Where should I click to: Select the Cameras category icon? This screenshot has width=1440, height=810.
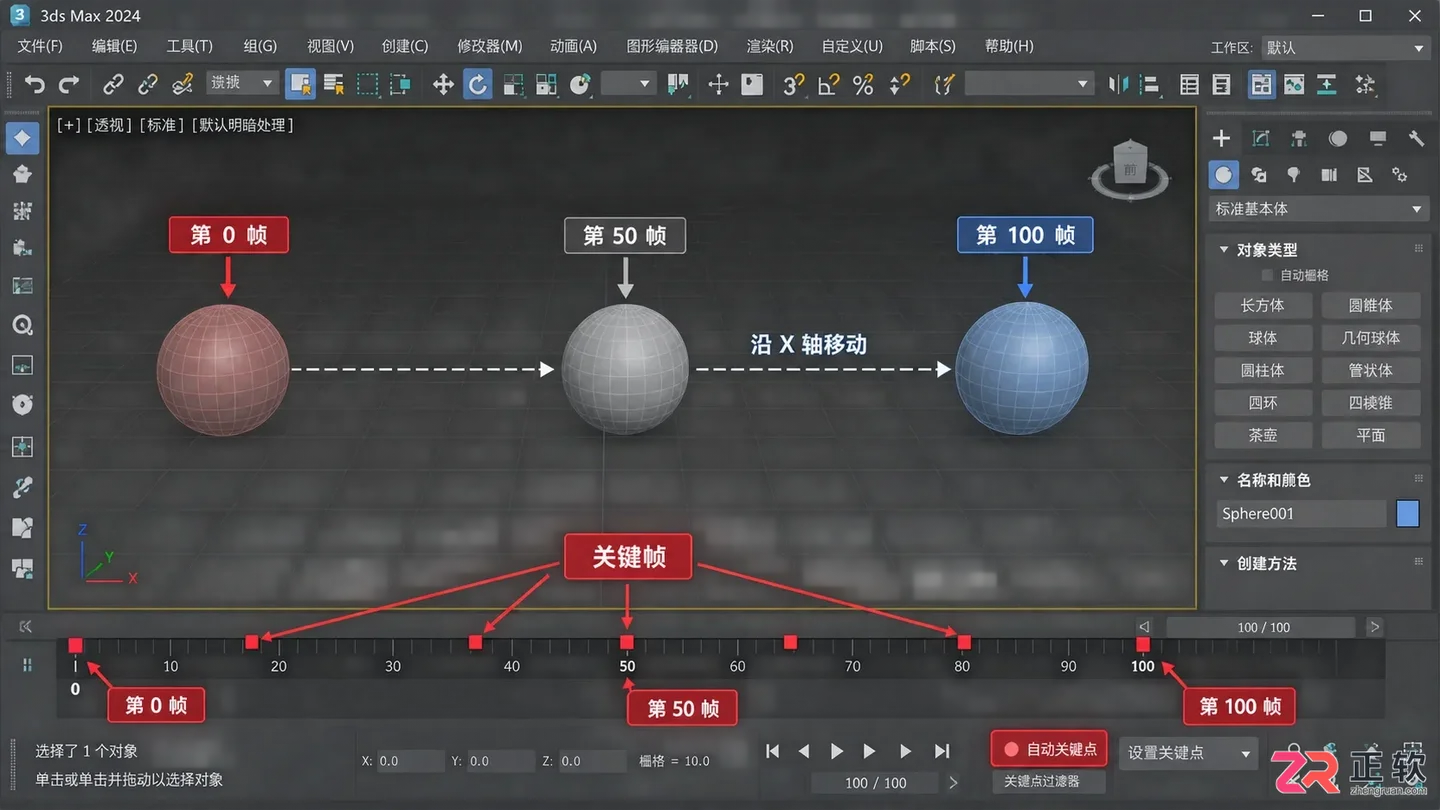coord(1329,175)
